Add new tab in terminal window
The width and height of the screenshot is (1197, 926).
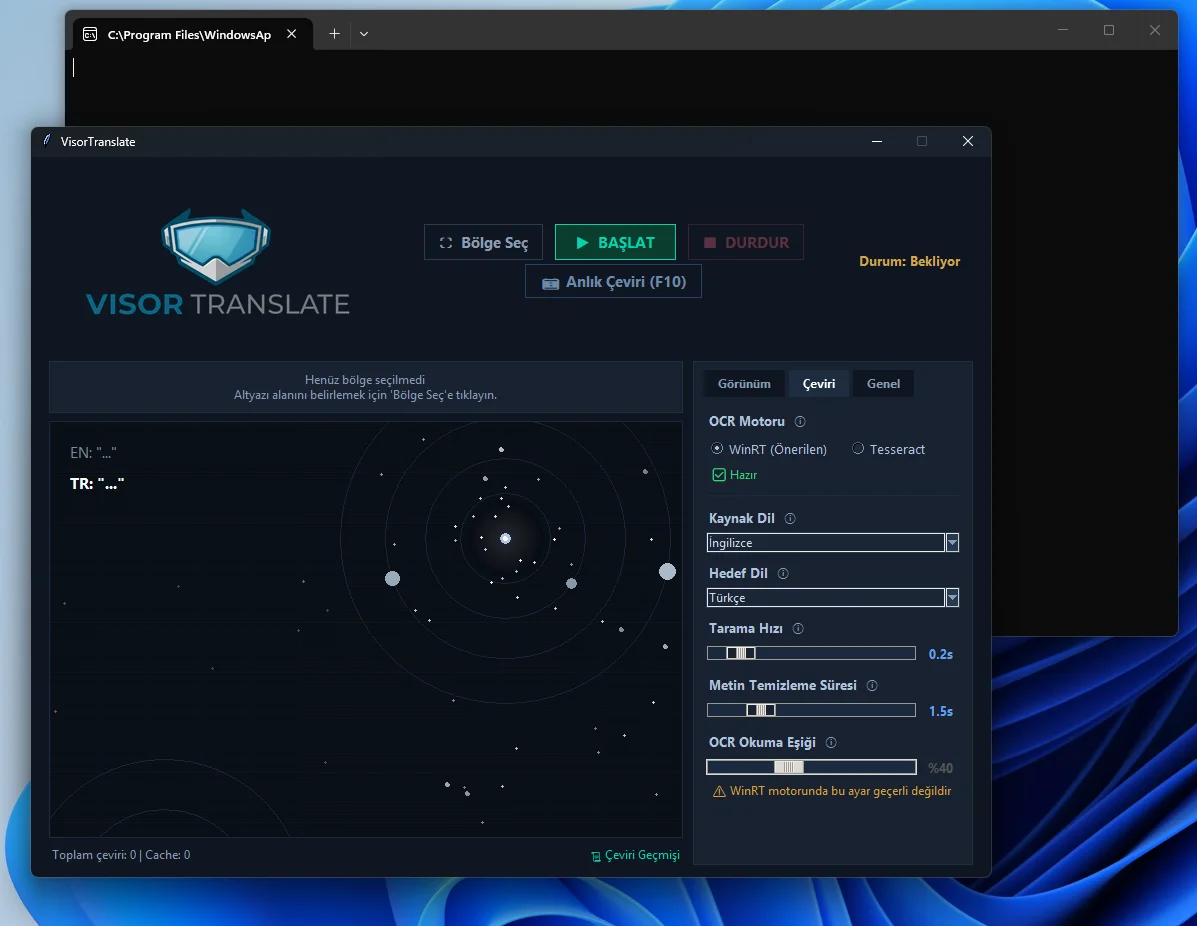(334, 34)
